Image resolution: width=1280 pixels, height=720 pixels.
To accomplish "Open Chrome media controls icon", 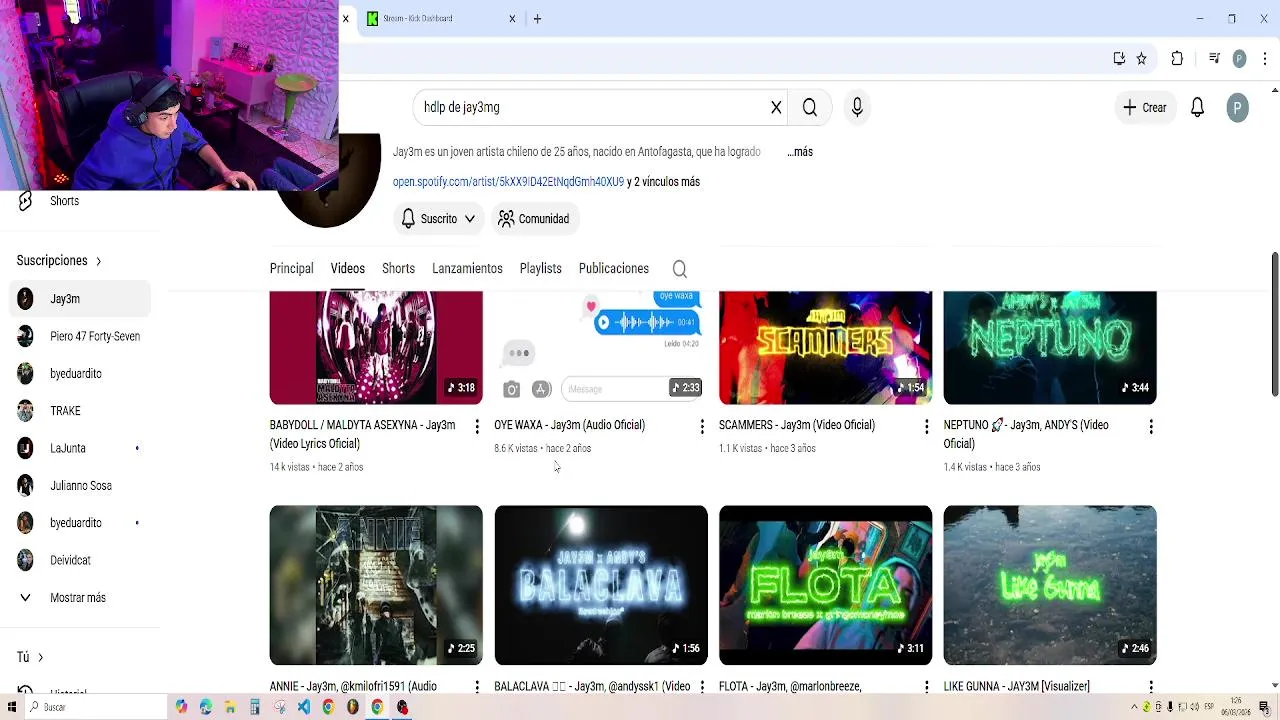I will [x=1214, y=59].
